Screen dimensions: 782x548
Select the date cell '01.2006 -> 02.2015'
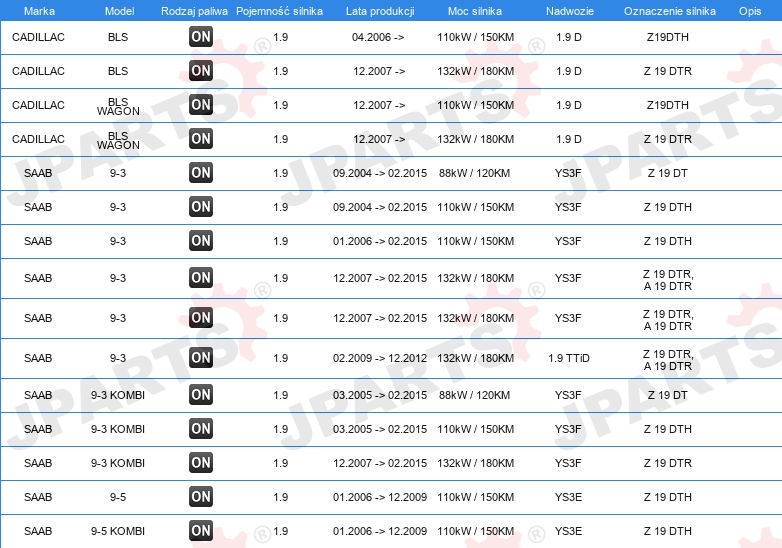click(x=380, y=241)
